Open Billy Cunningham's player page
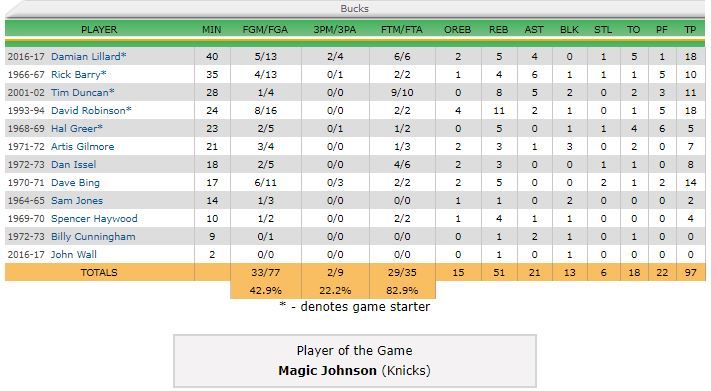The height and width of the screenshot is (391, 711). [93, 237]
